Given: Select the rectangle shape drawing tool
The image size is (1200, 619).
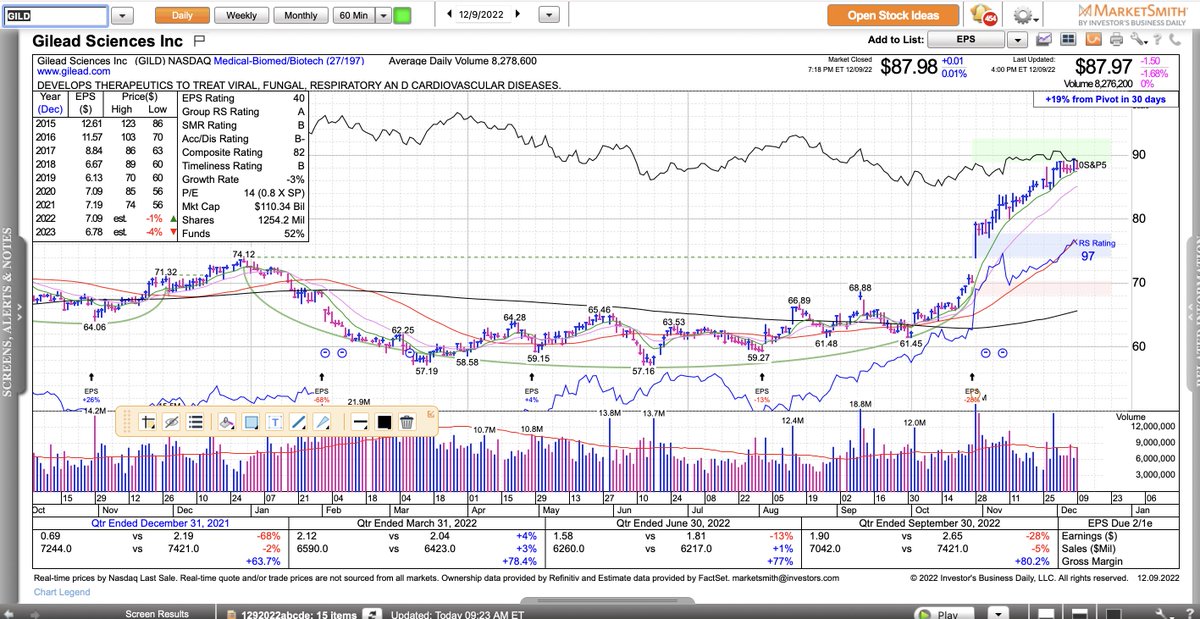Looking at the screenshot, I should point(250,422).
